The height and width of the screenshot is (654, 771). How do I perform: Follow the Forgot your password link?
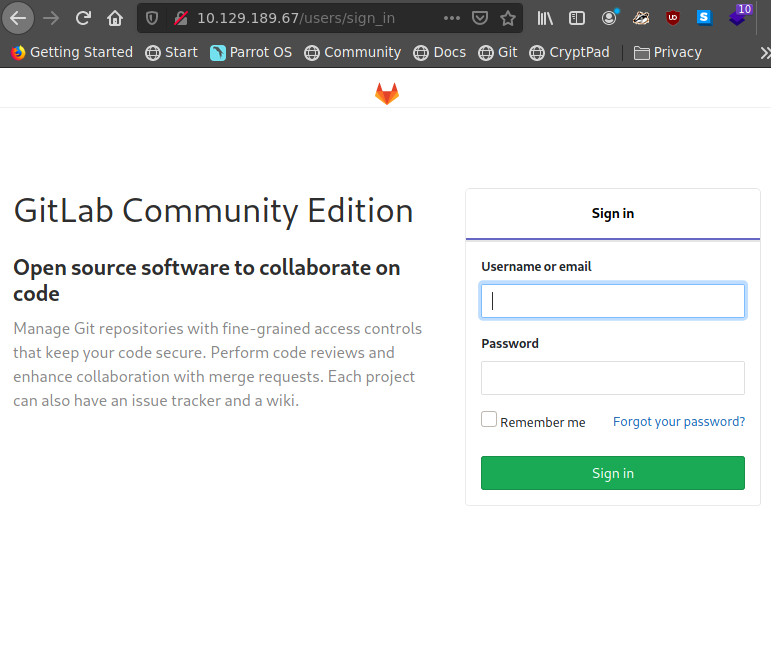(679, 421)
